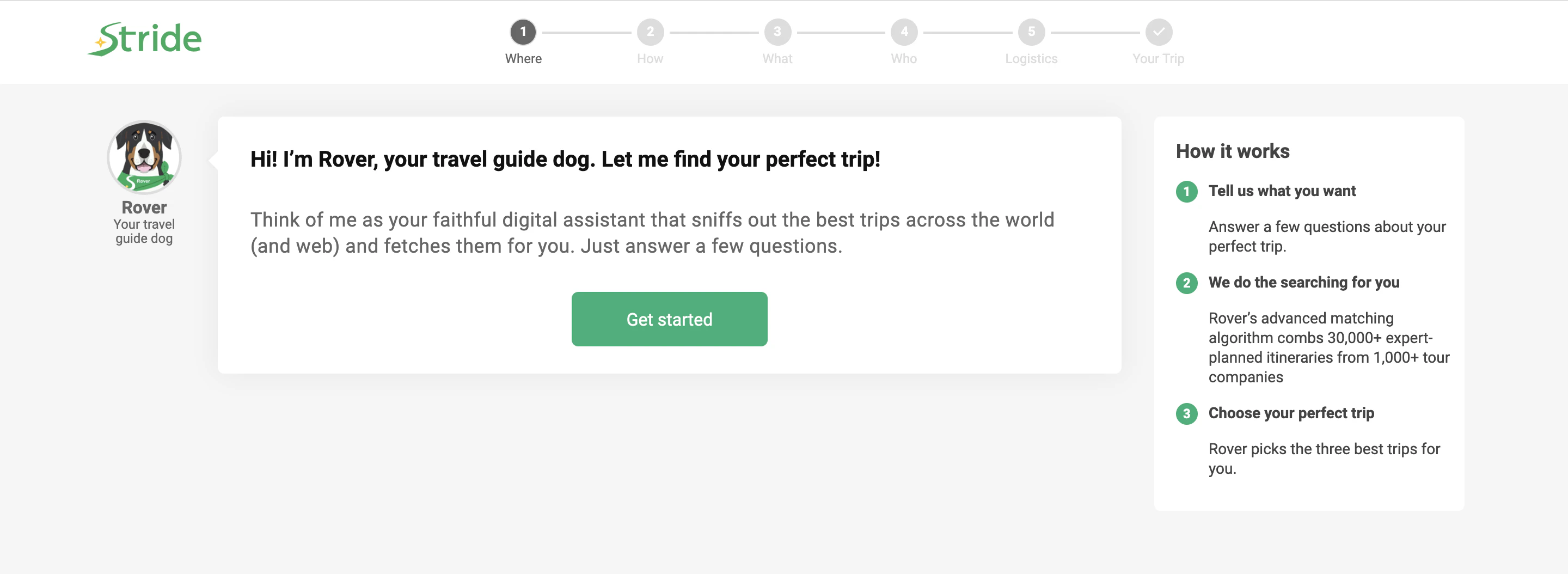Click the Your Trip checkmark circle
The width and height of the screenshot is (1568, 574).
click(x=1157, y=33)
